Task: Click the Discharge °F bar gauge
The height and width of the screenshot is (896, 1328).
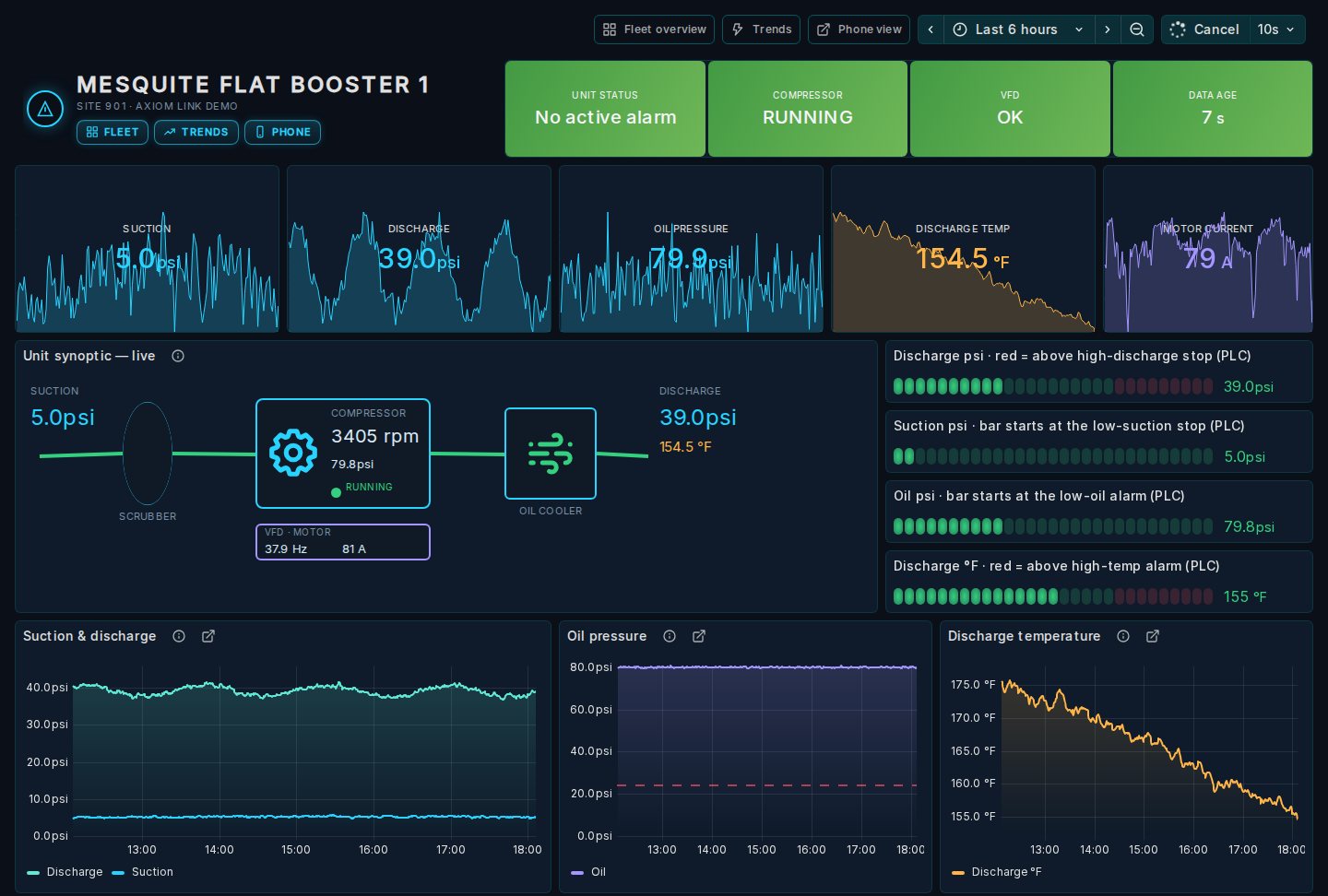Action: click(1053, 596)
